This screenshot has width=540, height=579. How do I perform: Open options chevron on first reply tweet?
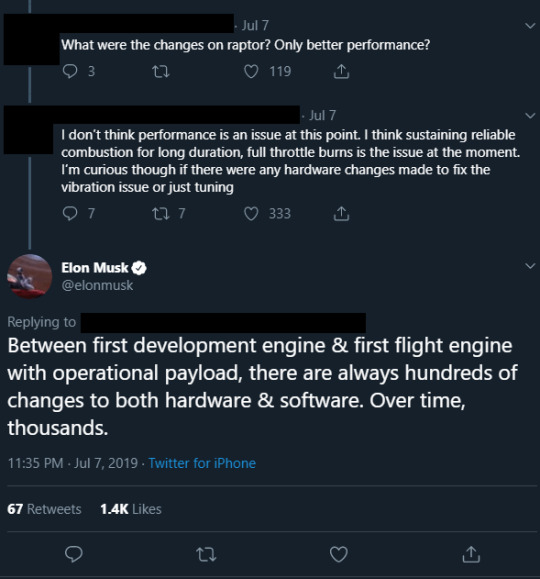[x=530, y=26]
